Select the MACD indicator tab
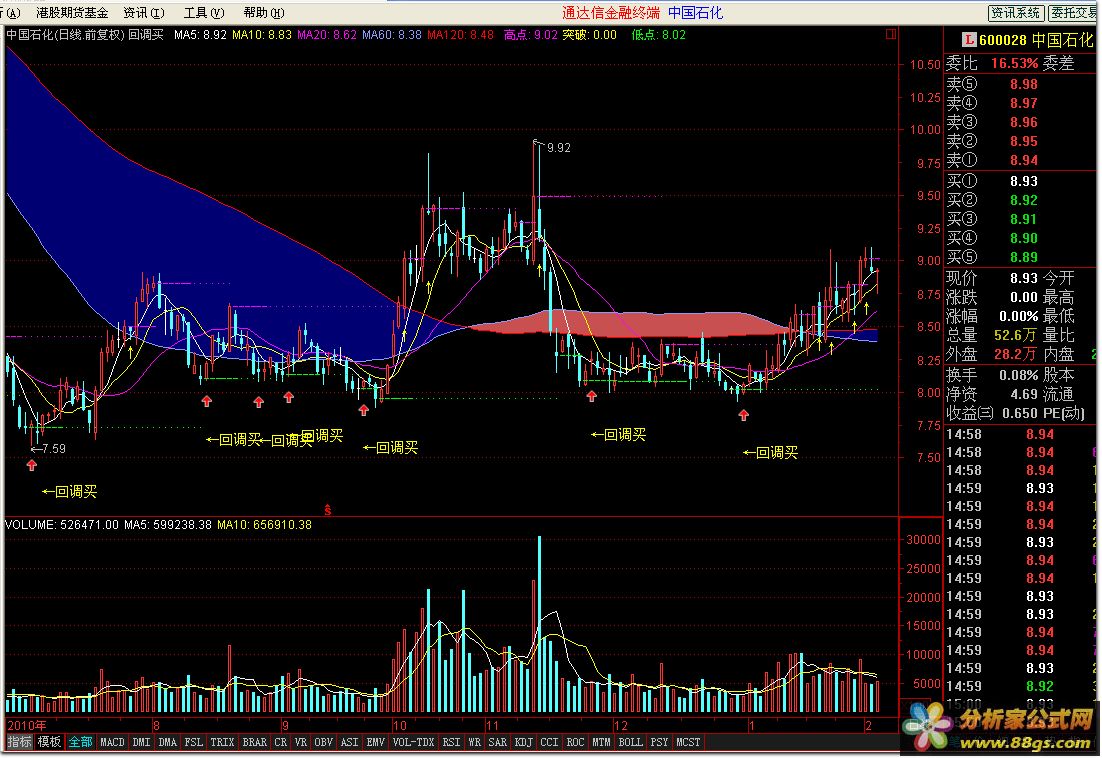 112,742
